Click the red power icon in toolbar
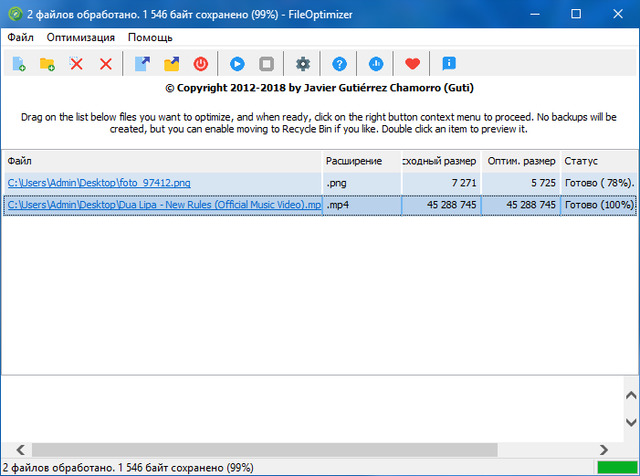The image size is (640, 476). click(x=201, y=64)
